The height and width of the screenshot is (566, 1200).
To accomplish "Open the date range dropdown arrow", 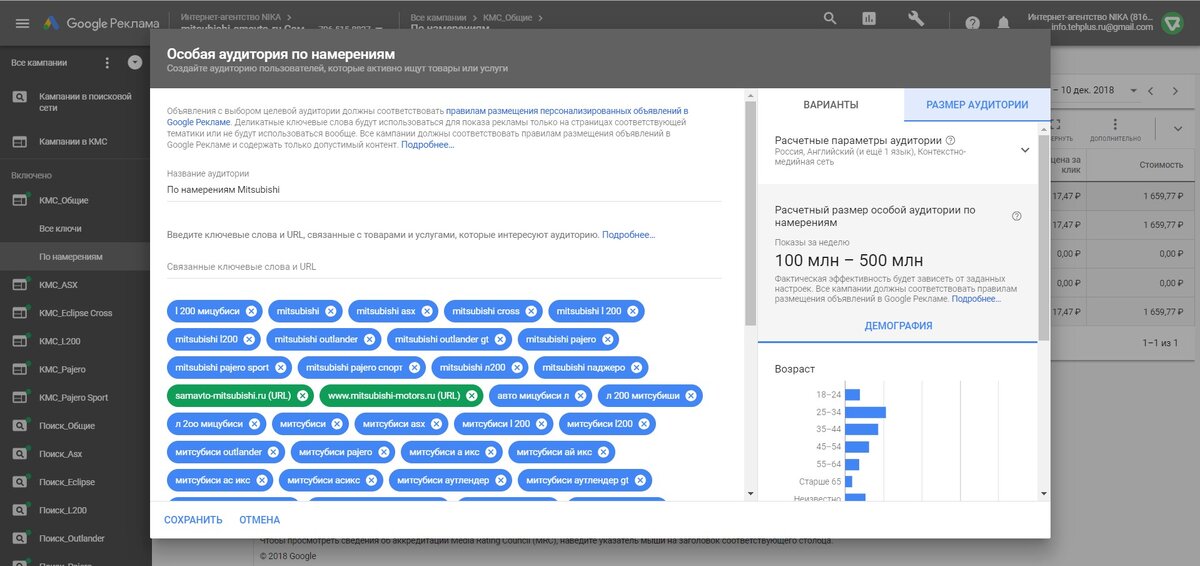I will [x=1133, y=91].
